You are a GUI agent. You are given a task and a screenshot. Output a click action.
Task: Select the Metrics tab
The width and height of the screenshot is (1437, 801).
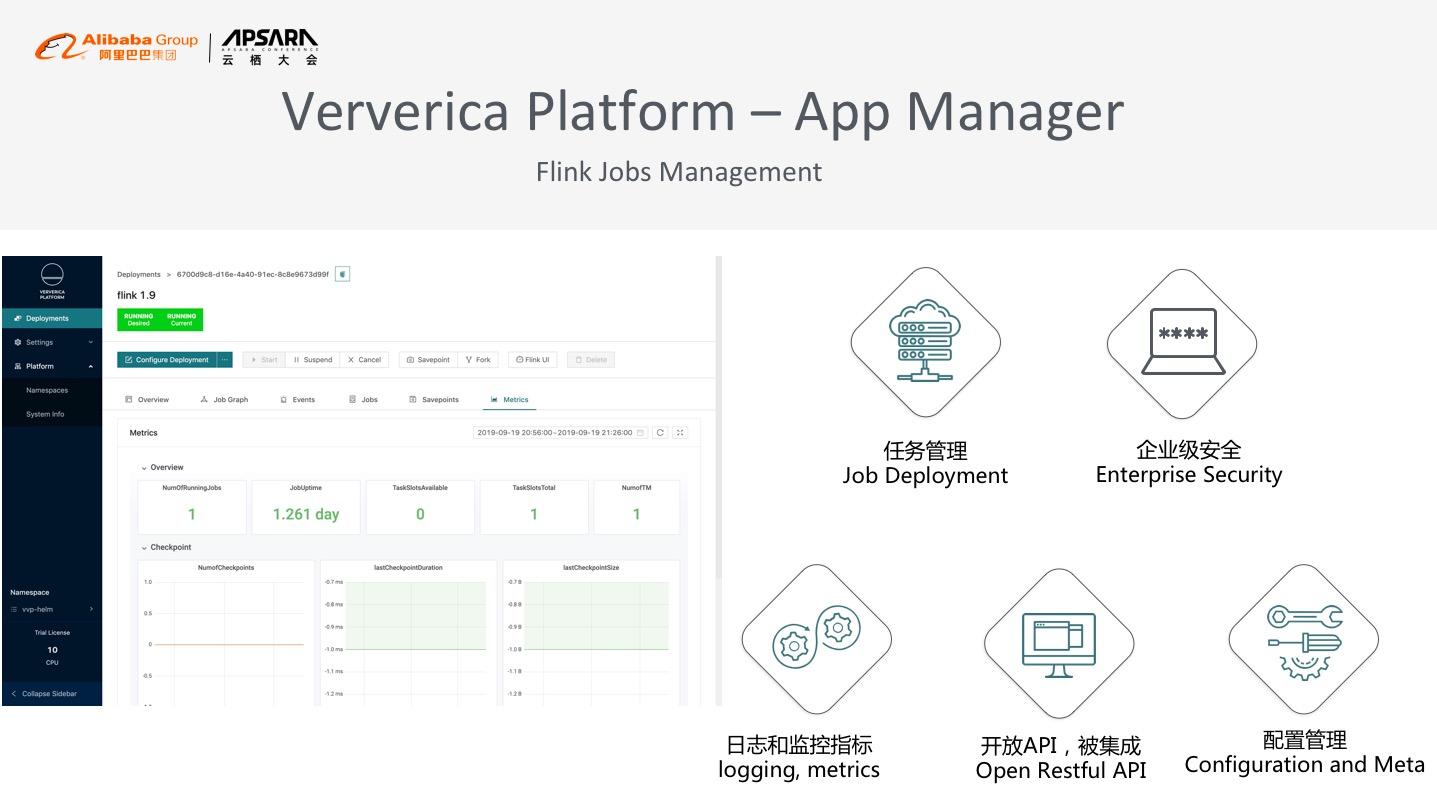click(x=509, y=400)
